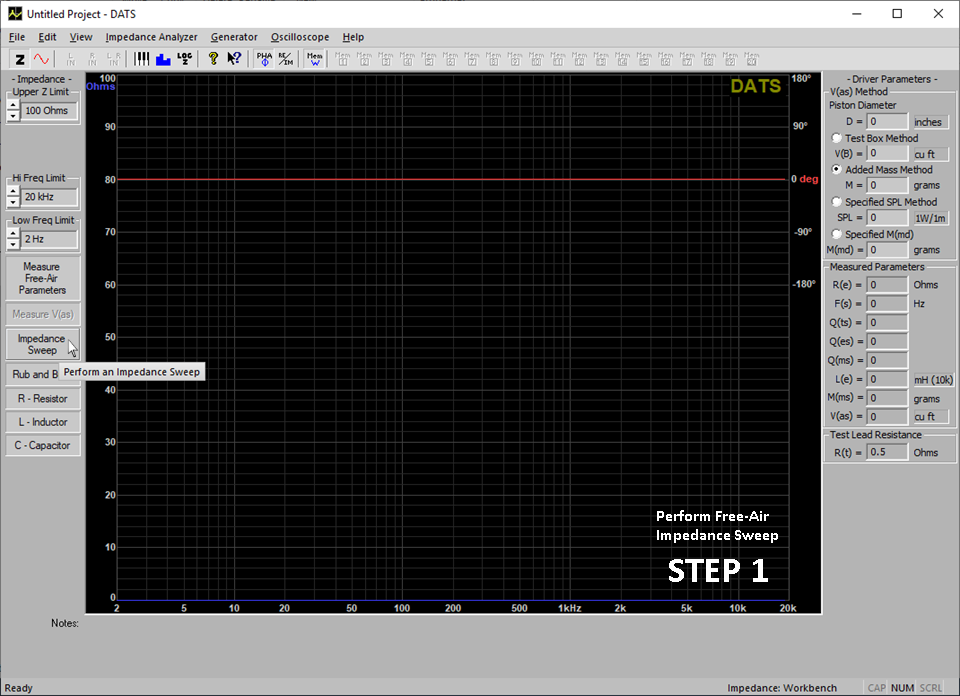Click the F(s) measured parameter field
This screenshot has width=960, height=696.
click(887, 304)
